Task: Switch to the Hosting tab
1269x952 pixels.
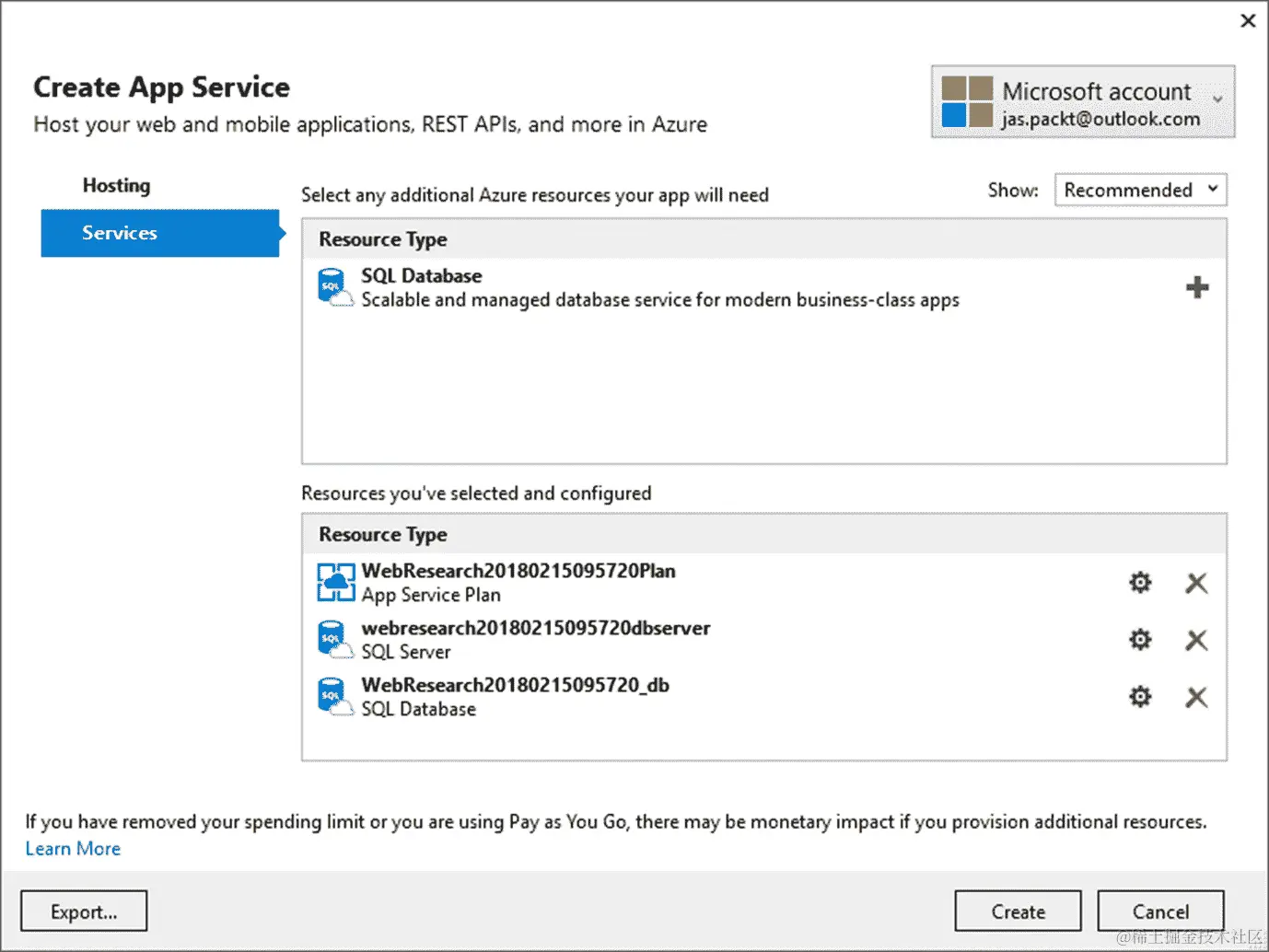Action: pos(116,185)
